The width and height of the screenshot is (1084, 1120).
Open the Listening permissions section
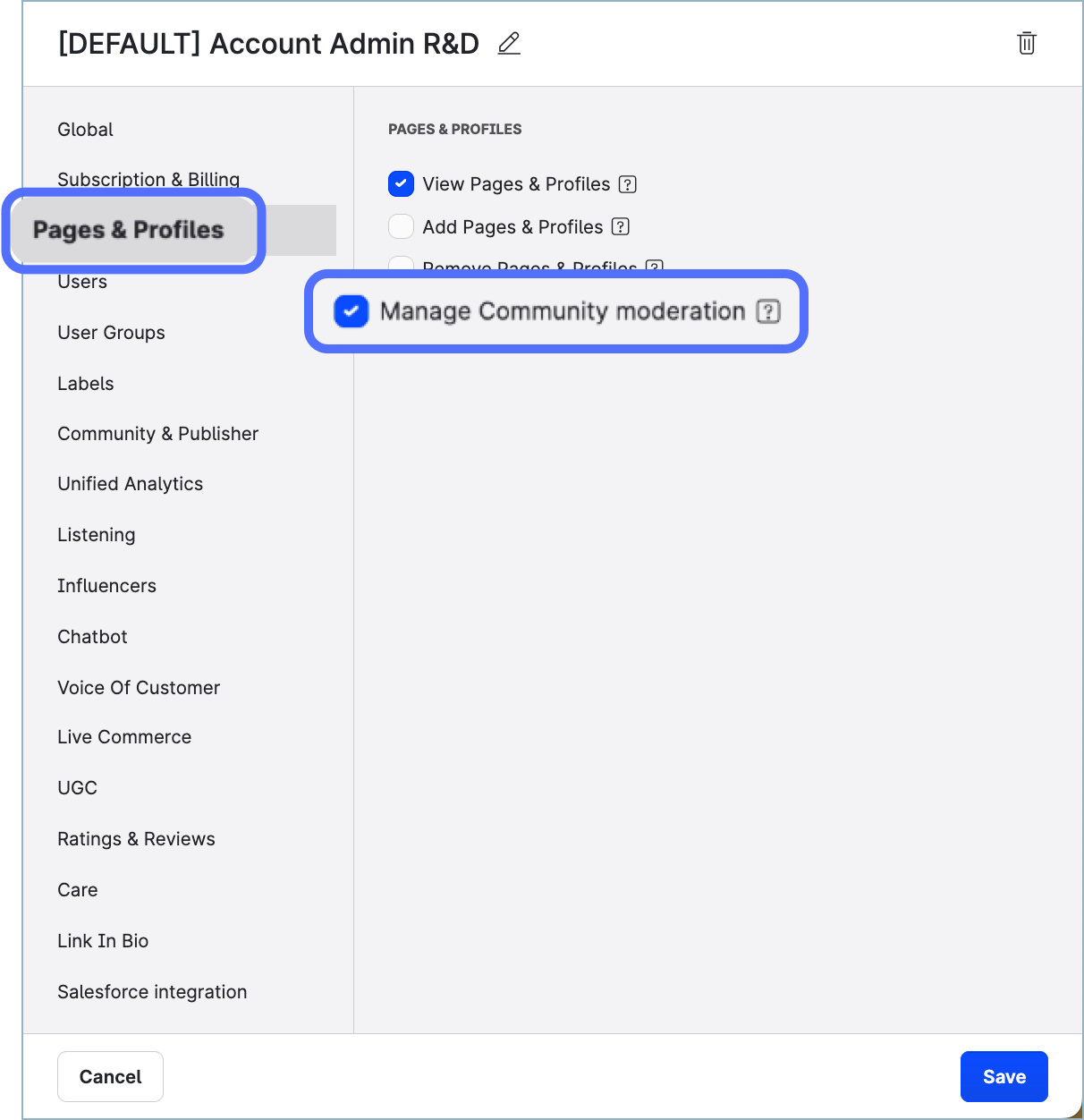(x=97, y=535)
